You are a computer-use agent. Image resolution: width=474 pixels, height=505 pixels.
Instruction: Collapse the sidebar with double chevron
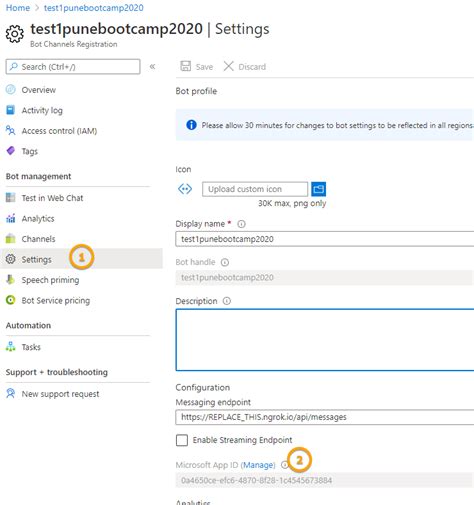pos(152,66)
